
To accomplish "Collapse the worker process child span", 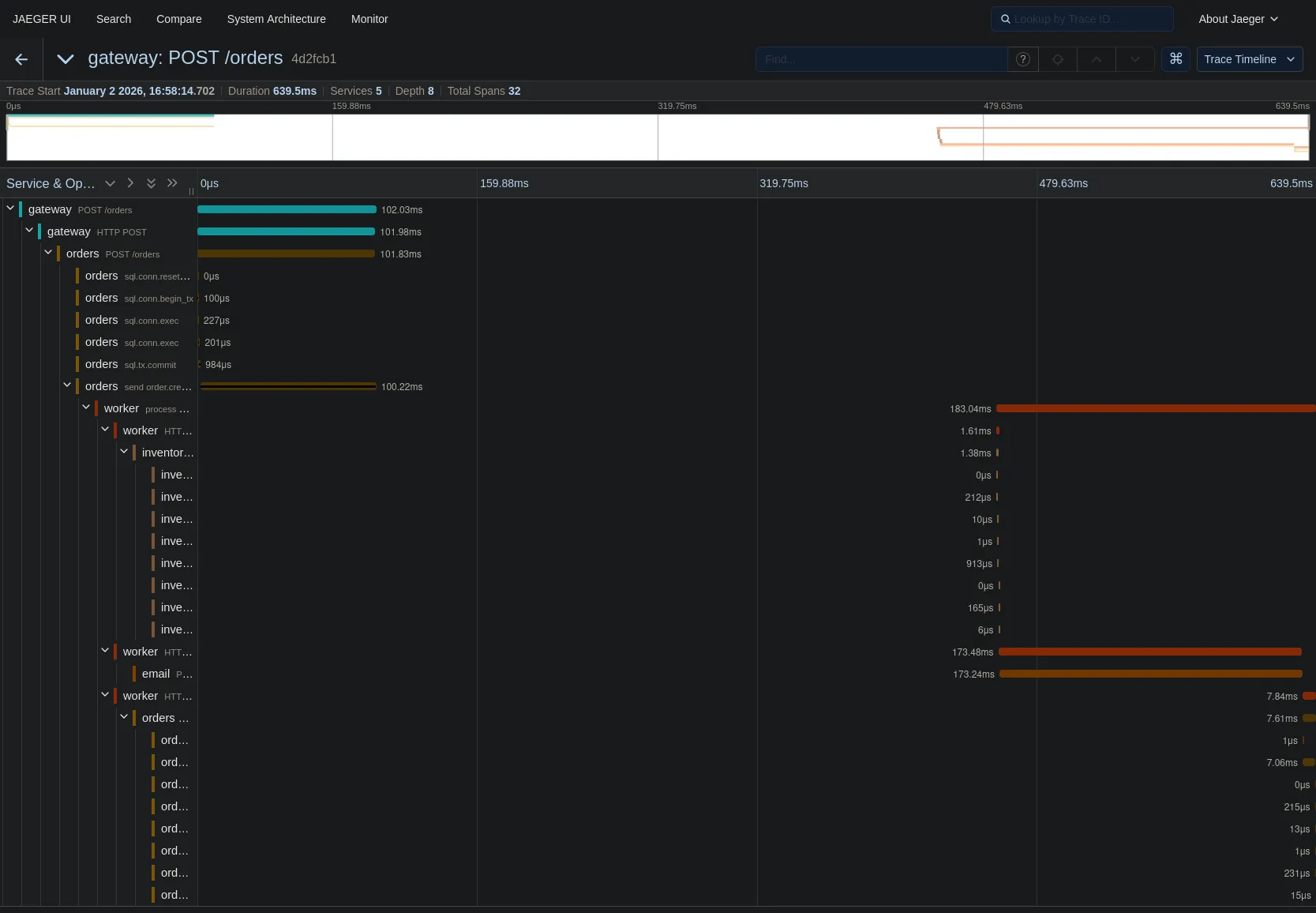I will 85,408.
